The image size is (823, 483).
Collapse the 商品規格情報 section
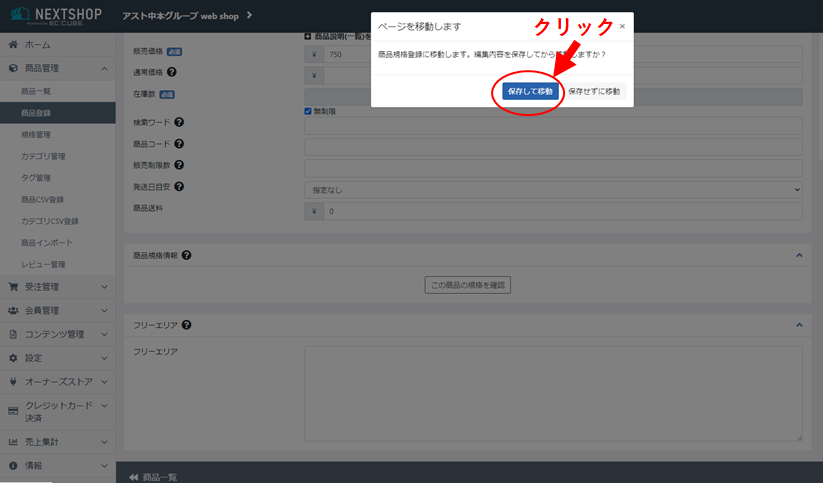point(799,255)
